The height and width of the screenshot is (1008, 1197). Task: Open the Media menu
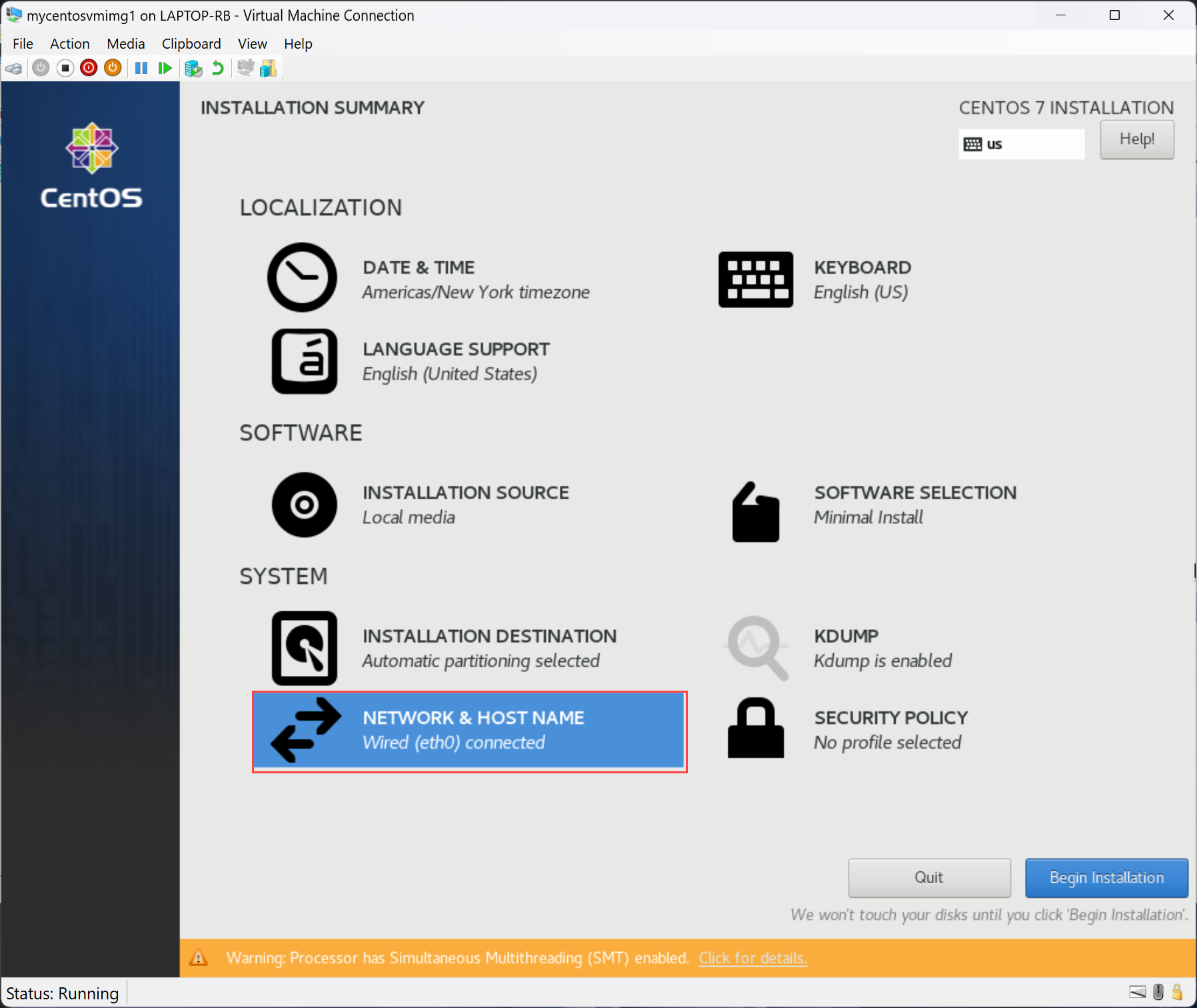tap(126, 43)
